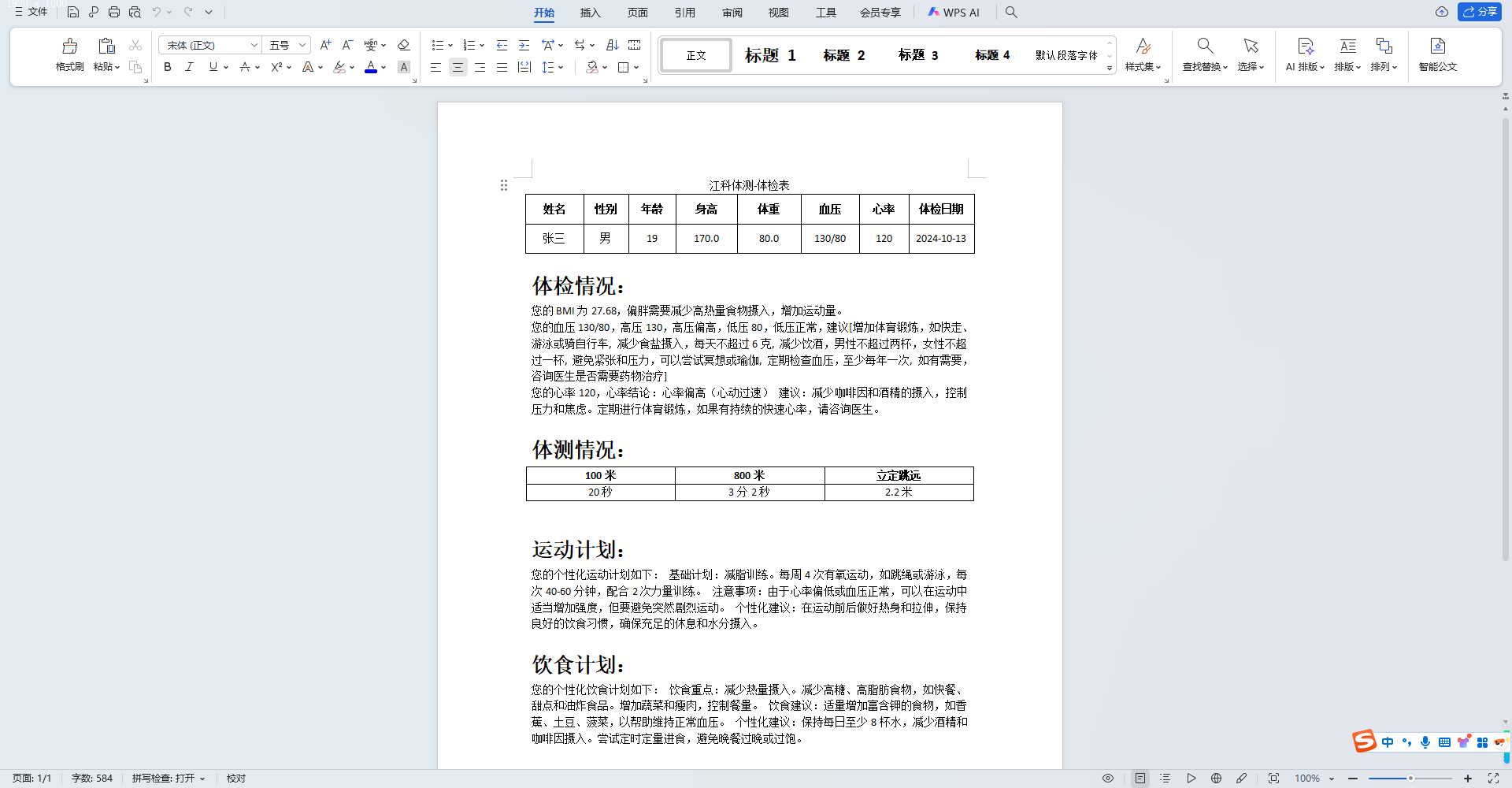Save the document via the save icon
This screenshot has height=788, width=1512.
tap(73, 11)
